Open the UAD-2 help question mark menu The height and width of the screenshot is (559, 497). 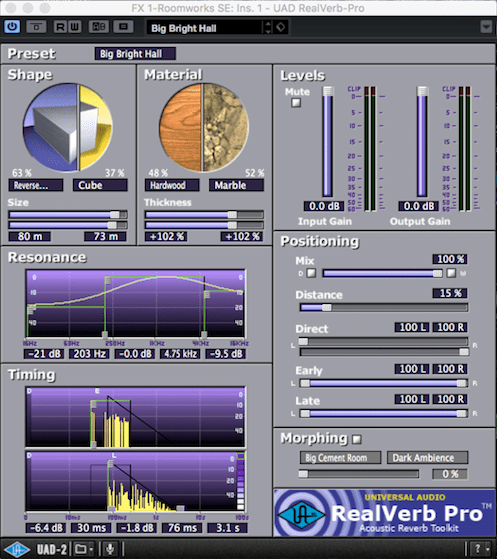click(x=481, y=549)
